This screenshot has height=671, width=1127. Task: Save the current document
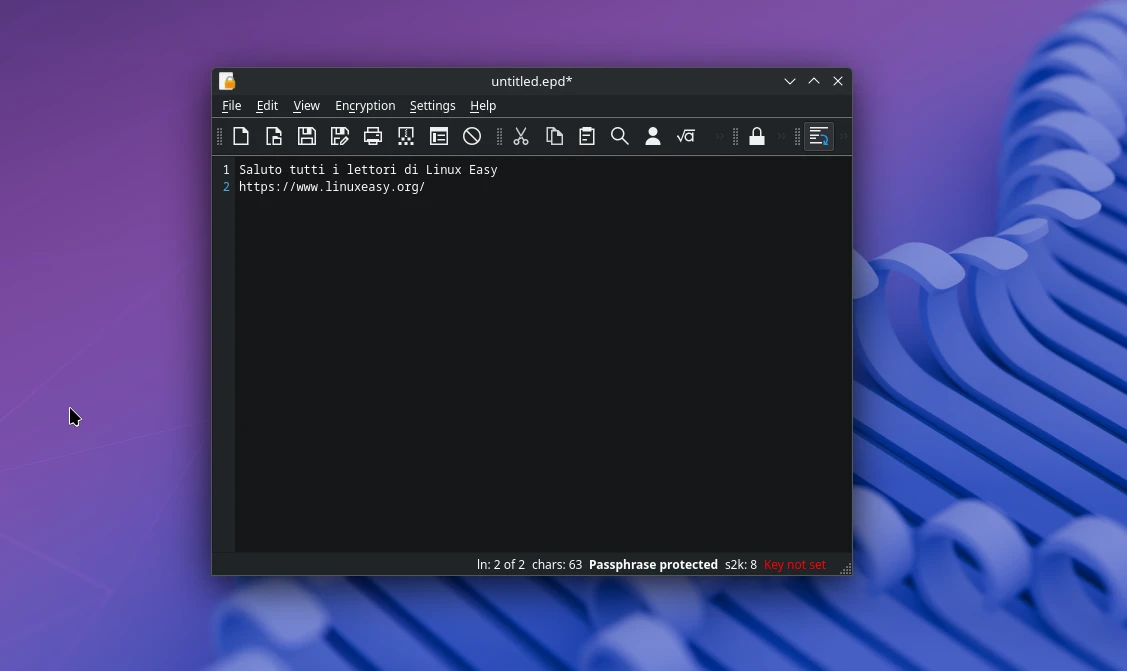[x=307, y=136]
